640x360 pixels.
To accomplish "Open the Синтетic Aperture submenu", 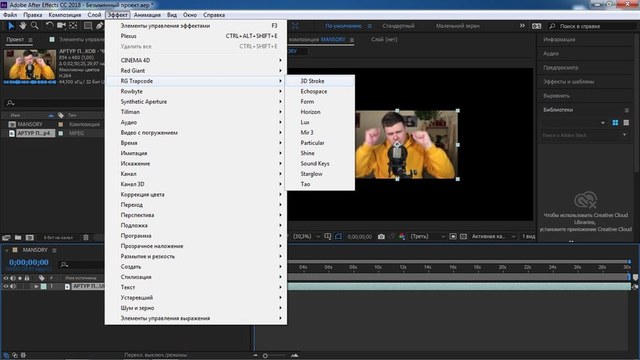I will (196, 102).
